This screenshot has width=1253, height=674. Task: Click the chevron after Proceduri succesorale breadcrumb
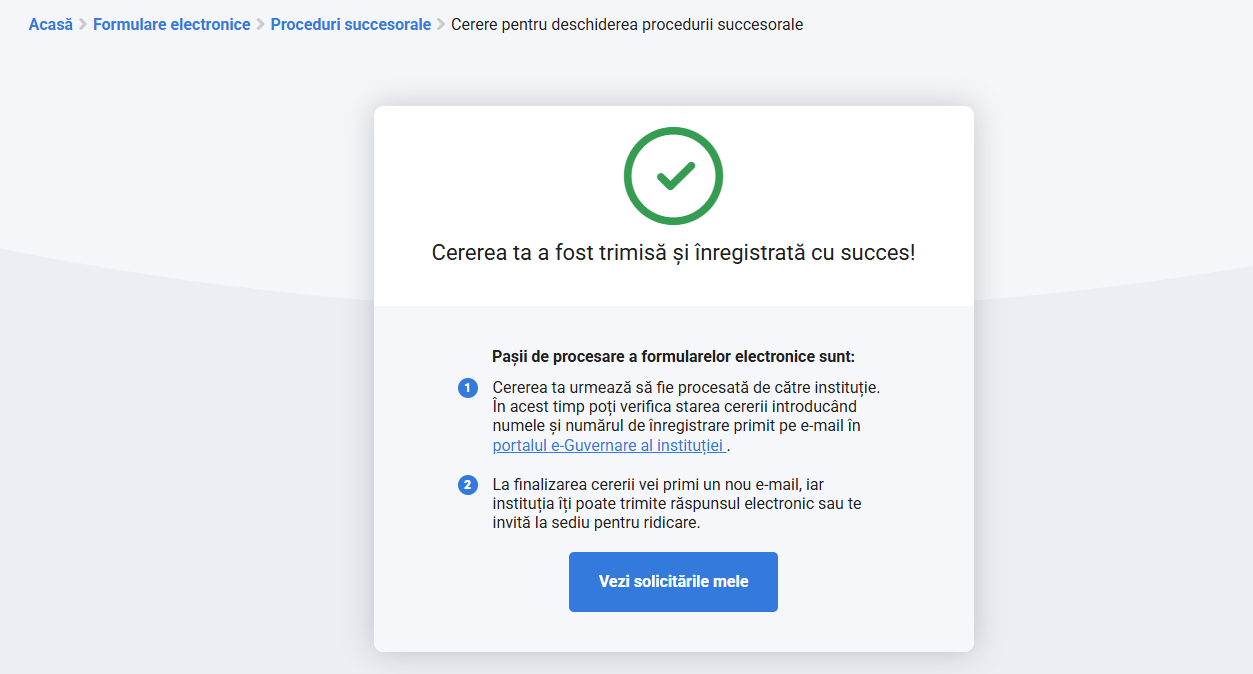[x=441, y=24]
